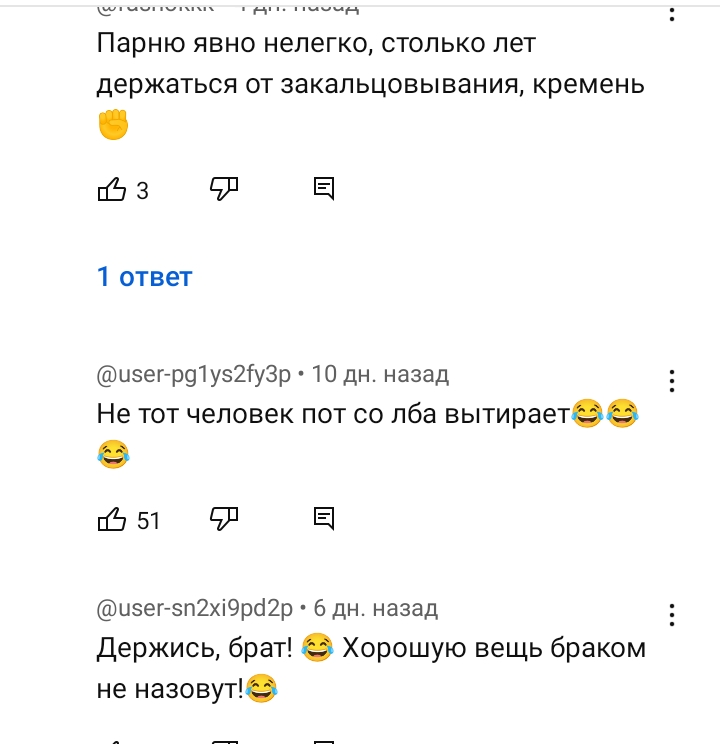Like the comment with 51 likes
The image size is (720, 744).
click(112, 519)
